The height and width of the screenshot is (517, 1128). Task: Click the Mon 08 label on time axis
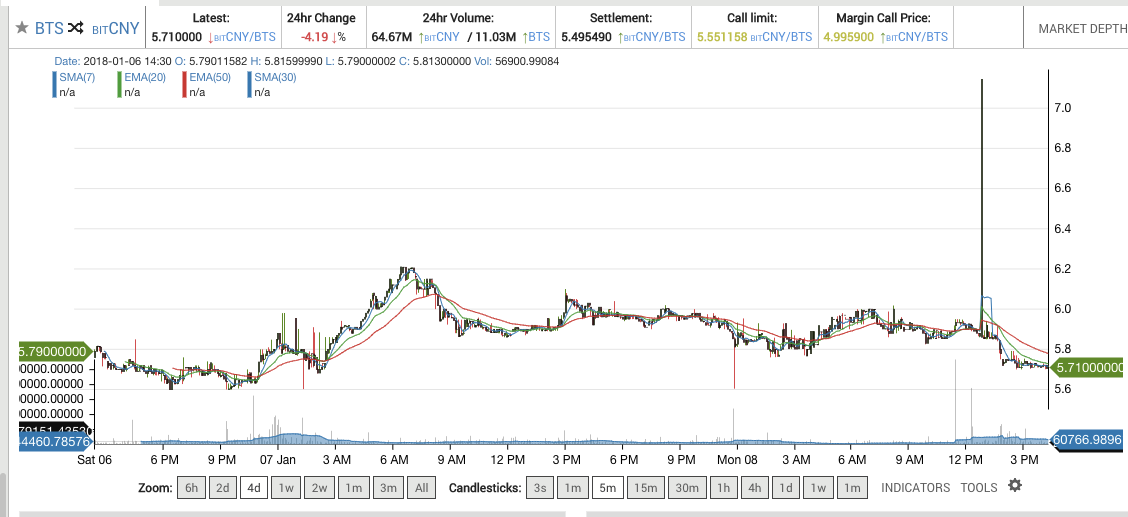(x=739, y=459)
